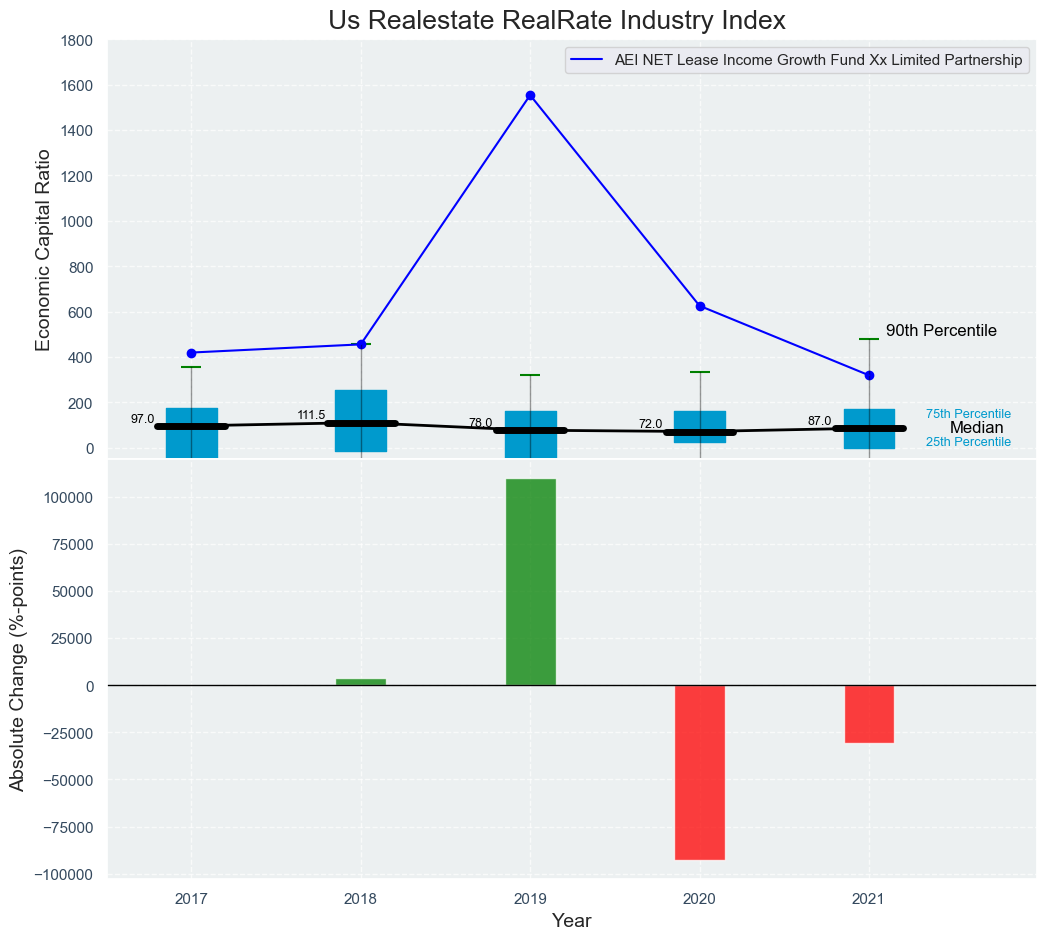Click the red 2021 absolute change bar
The height and width of the screenshot is (940, 1046).
(x=869, y=714)
